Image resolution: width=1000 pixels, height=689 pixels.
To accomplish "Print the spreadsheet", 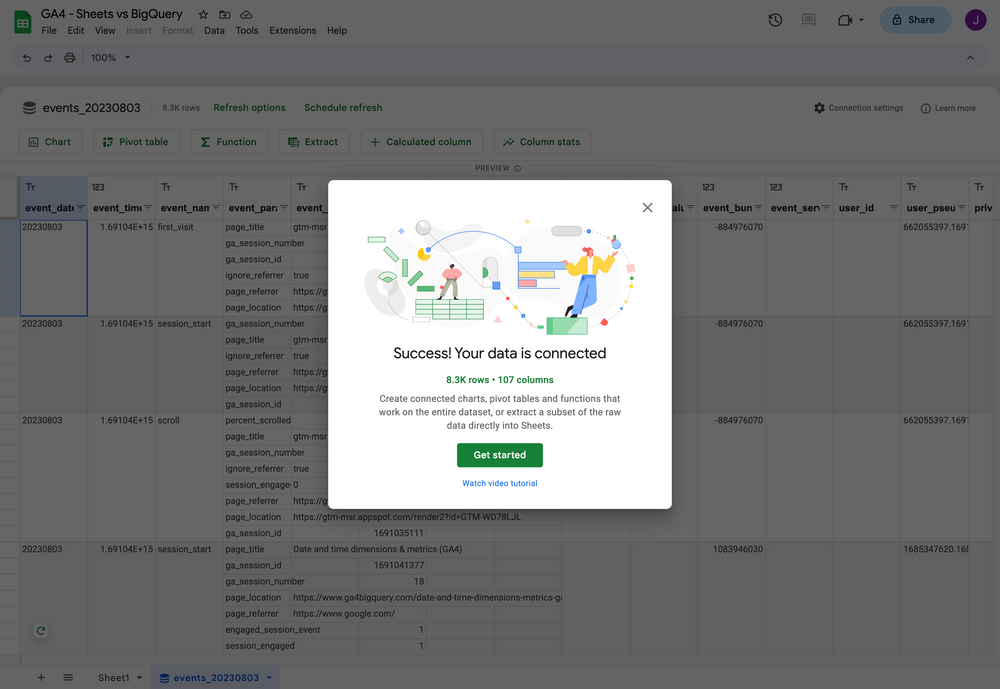I will tap(69, 57).
